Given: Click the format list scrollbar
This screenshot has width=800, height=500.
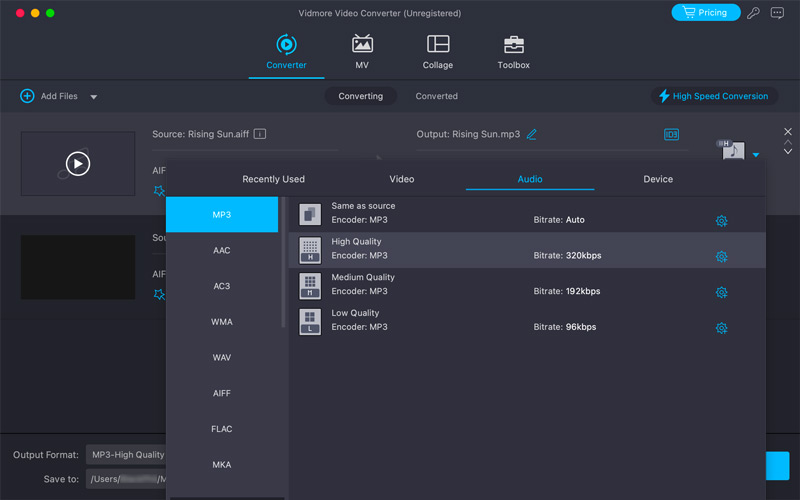Looking at the screenshot, I should [x=283, y=262].
